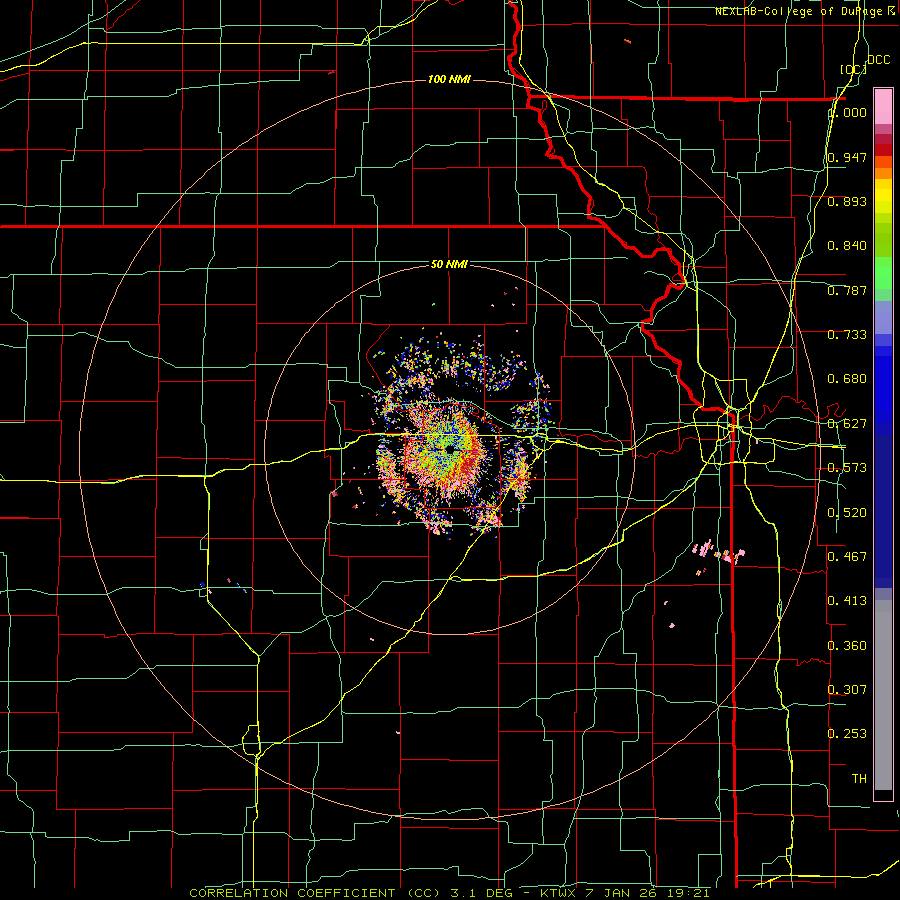Viewport: 900px width, 900px height.
Task: Click the "50 NMI" range ring label
Action: (449, 264)
